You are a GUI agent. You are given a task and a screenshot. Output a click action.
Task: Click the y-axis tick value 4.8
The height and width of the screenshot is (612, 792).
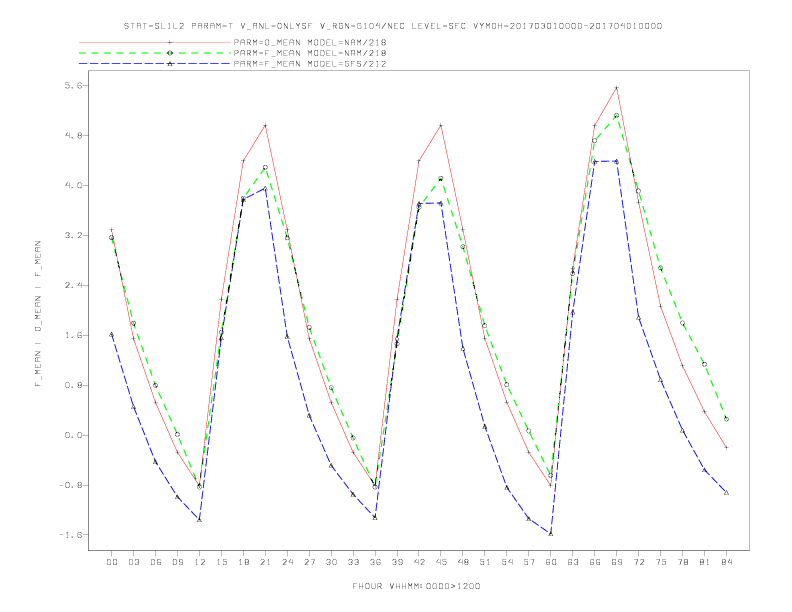[x=72, y=136]
